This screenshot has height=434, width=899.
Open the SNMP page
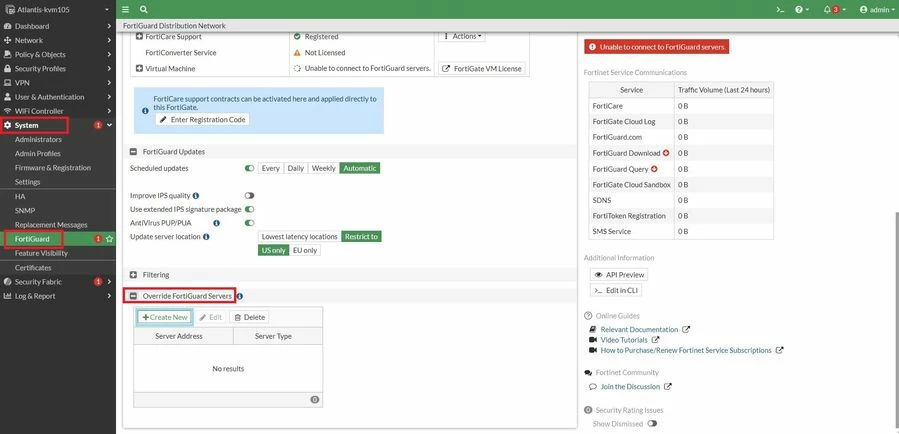(x=25, y=210)
